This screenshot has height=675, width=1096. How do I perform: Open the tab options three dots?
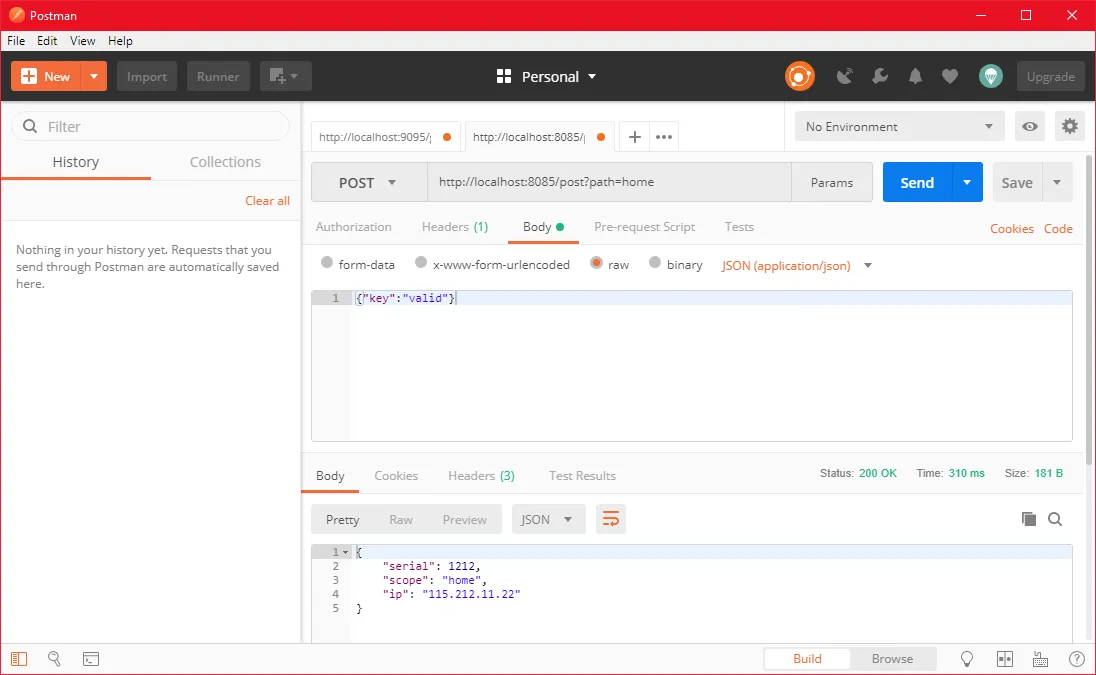pyautogui.click(x=664, y=137)
